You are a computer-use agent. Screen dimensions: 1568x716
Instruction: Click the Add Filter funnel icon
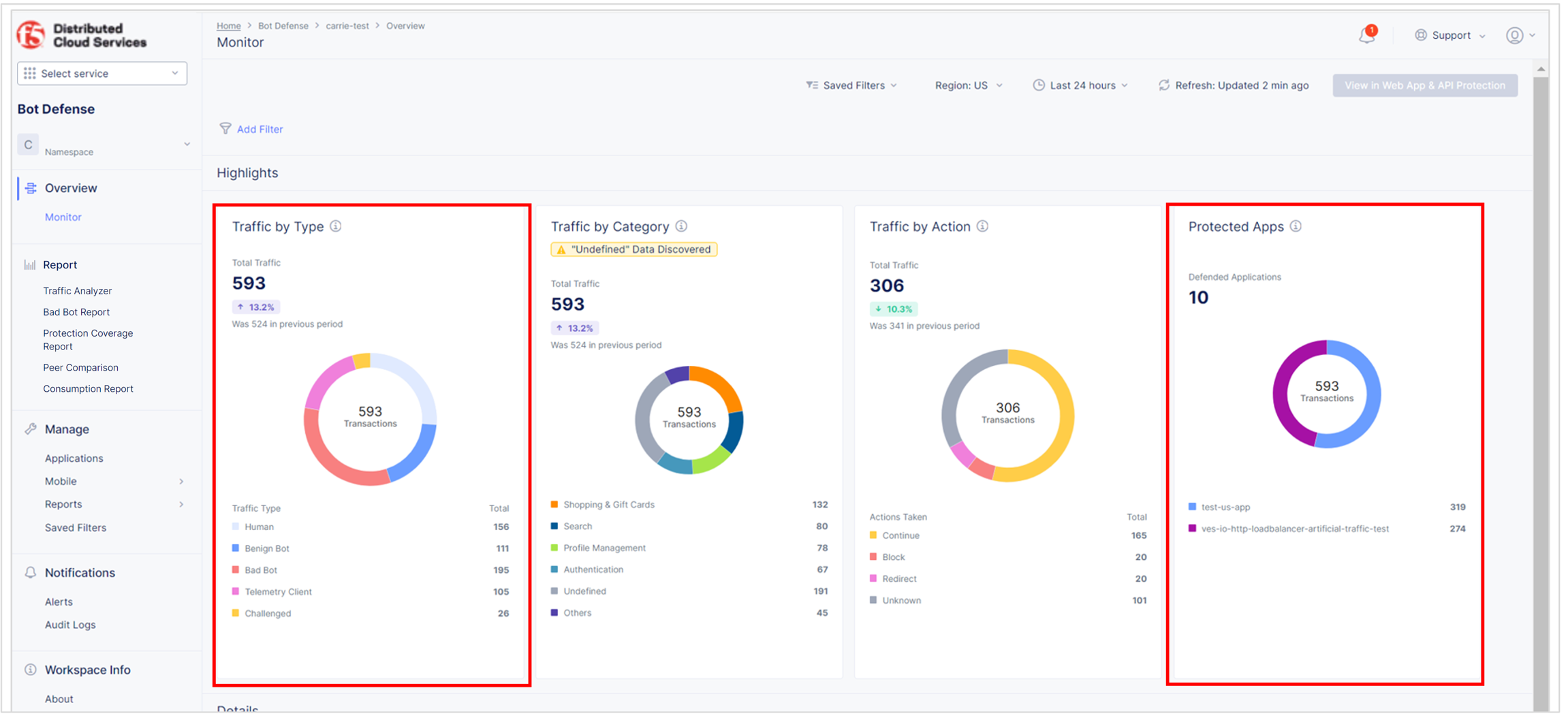click(x=225, y=129)
